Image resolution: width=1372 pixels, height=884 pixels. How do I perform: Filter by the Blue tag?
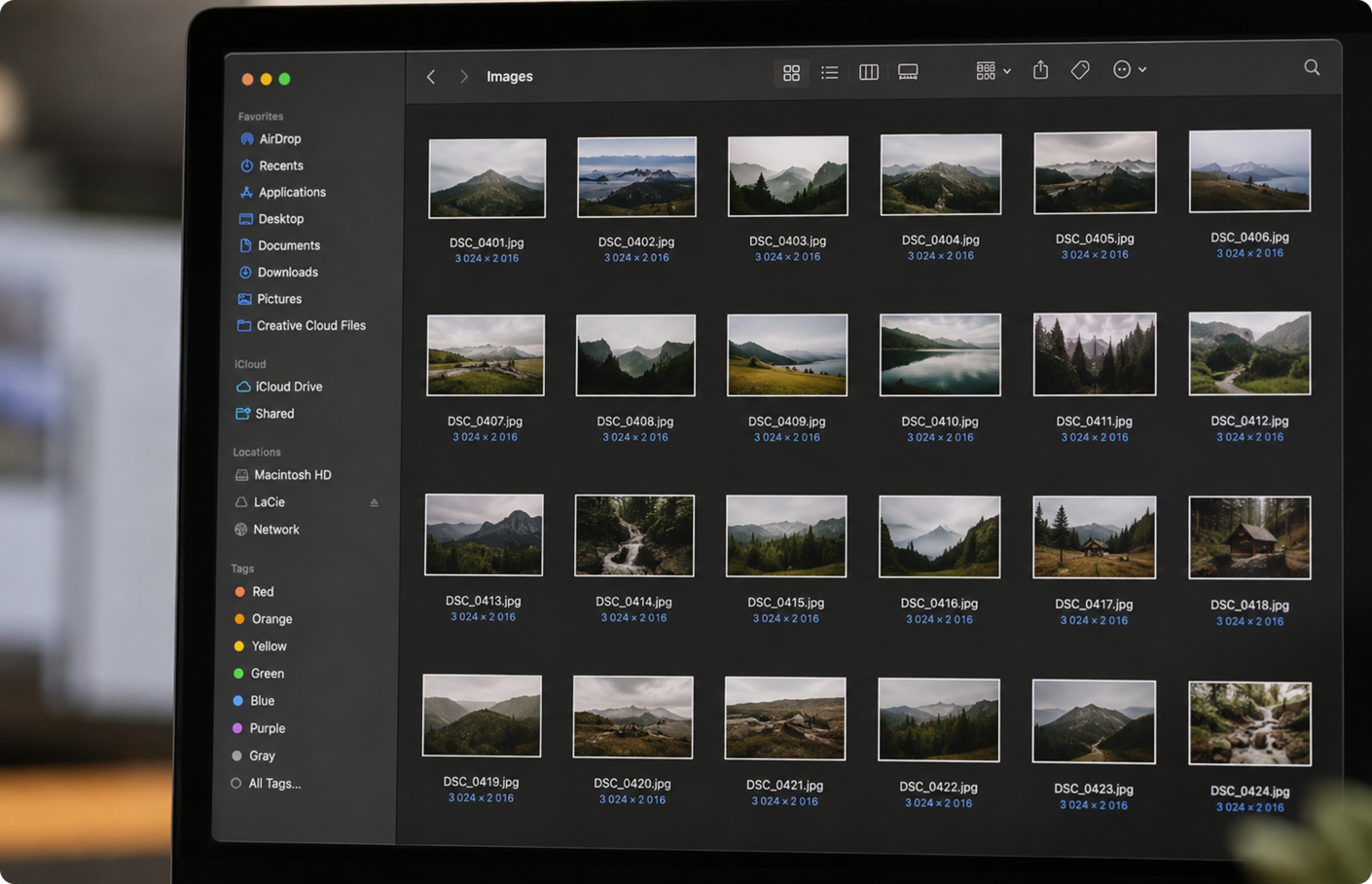(253, 701)
